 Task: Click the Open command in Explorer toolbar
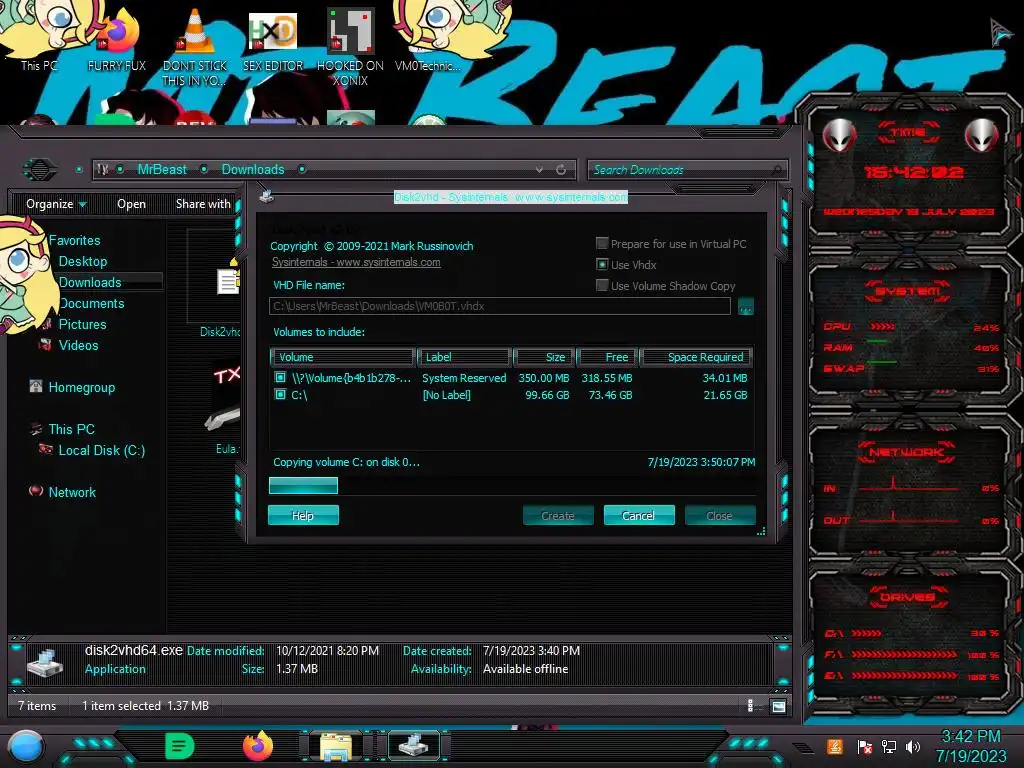tap(131, 204)
